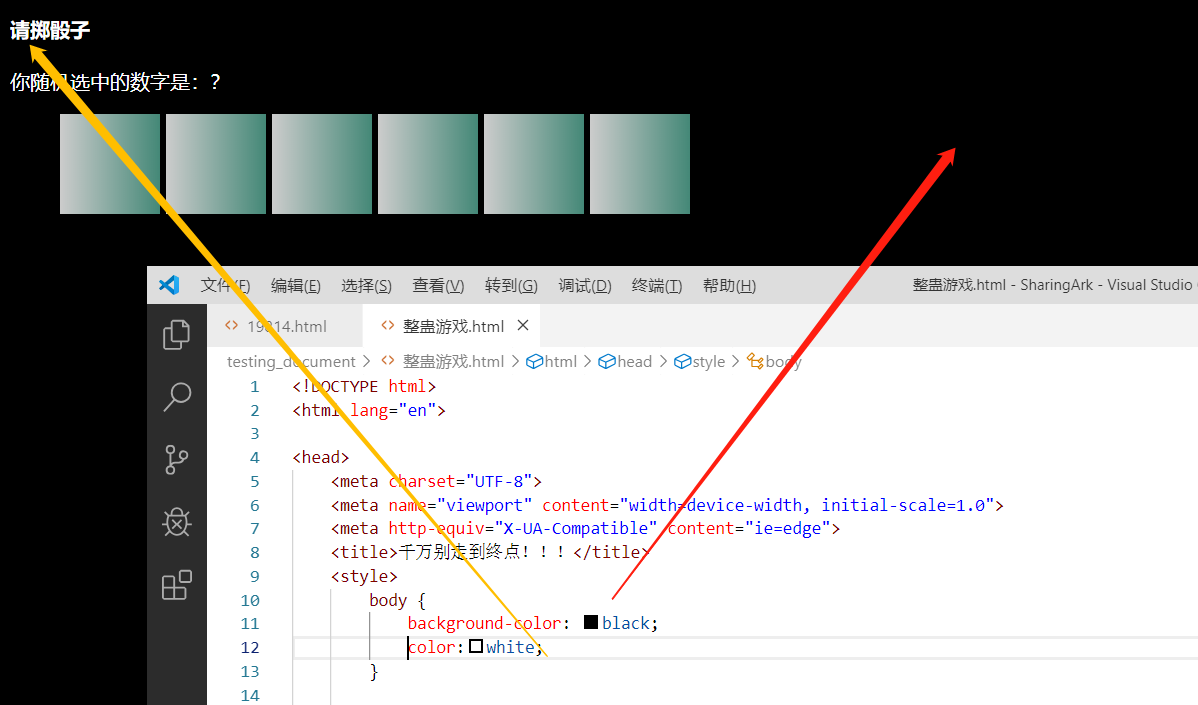Image resolution: width=1198 pixels, height=705 pixels.
Task: Select the body element icon in the breadcrumb
Action: 758,361
